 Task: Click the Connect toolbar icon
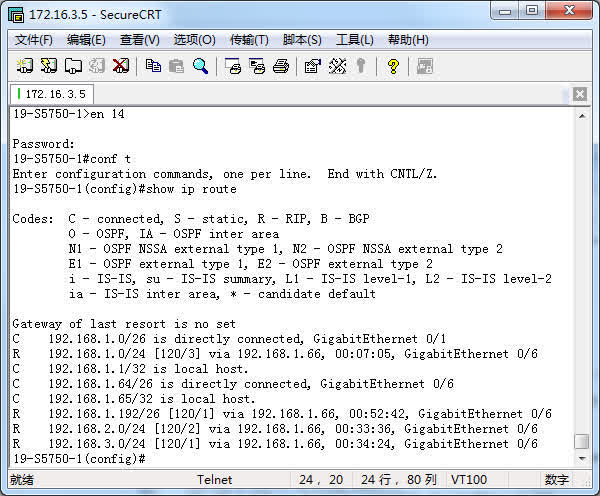25,66
